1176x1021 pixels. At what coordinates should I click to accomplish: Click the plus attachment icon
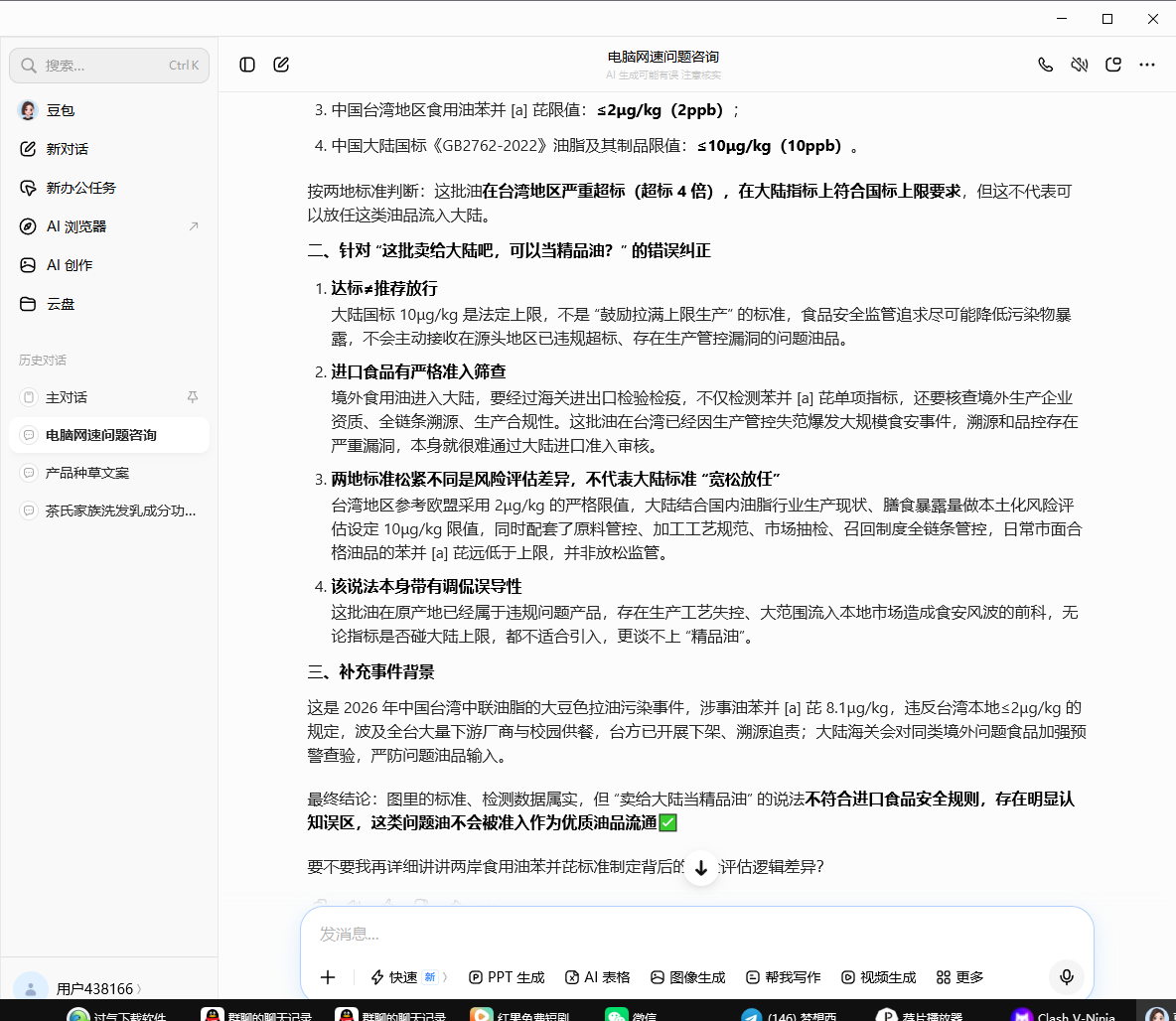328,976
